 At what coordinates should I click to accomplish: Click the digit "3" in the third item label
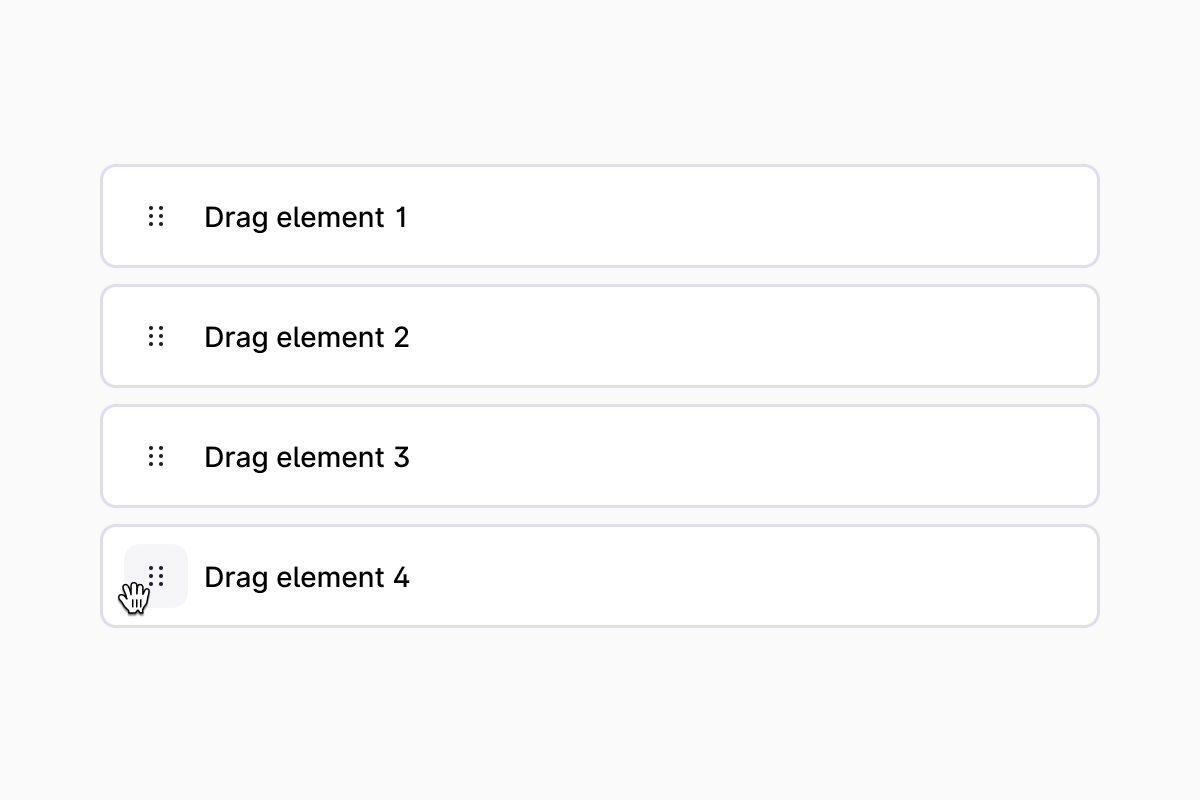400,457
